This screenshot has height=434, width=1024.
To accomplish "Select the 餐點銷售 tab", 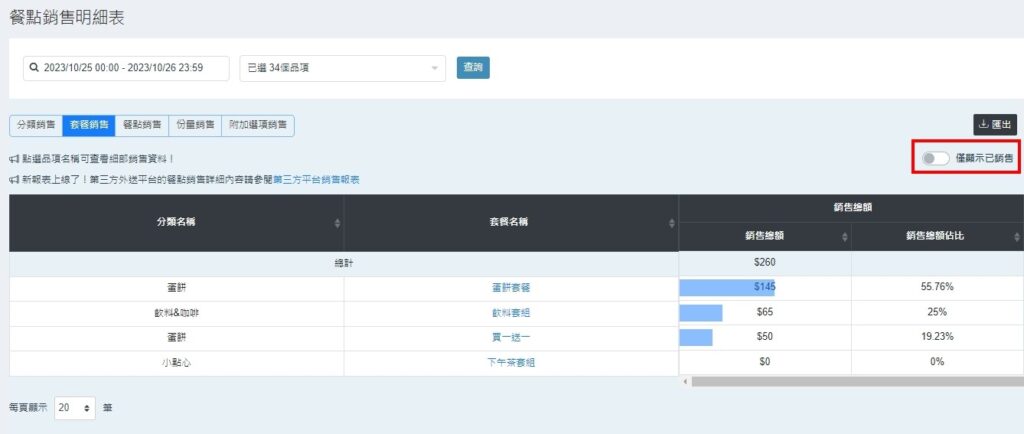I will (142, 125).
